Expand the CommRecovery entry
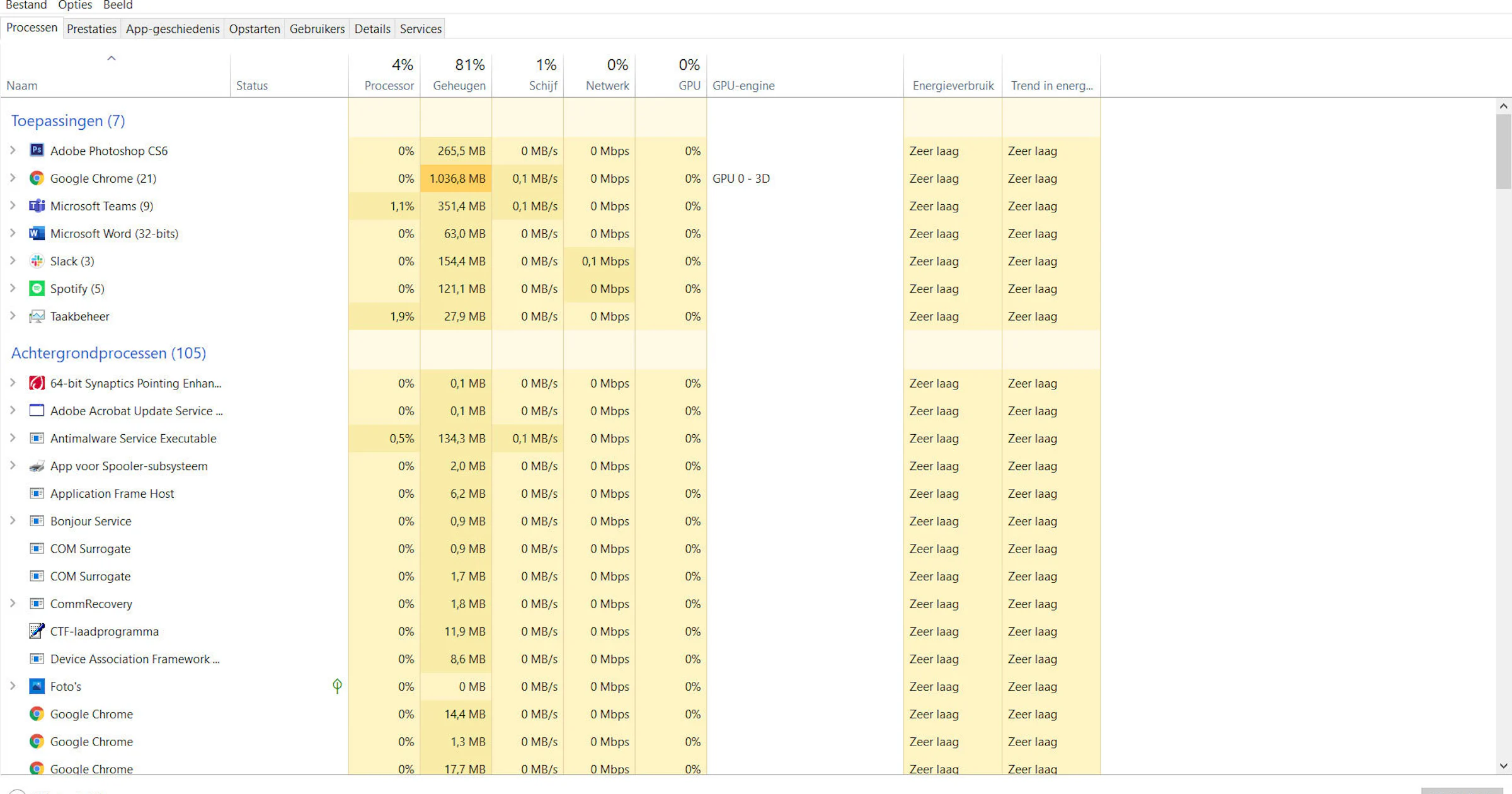1512x794 pixels. point(13,603)
